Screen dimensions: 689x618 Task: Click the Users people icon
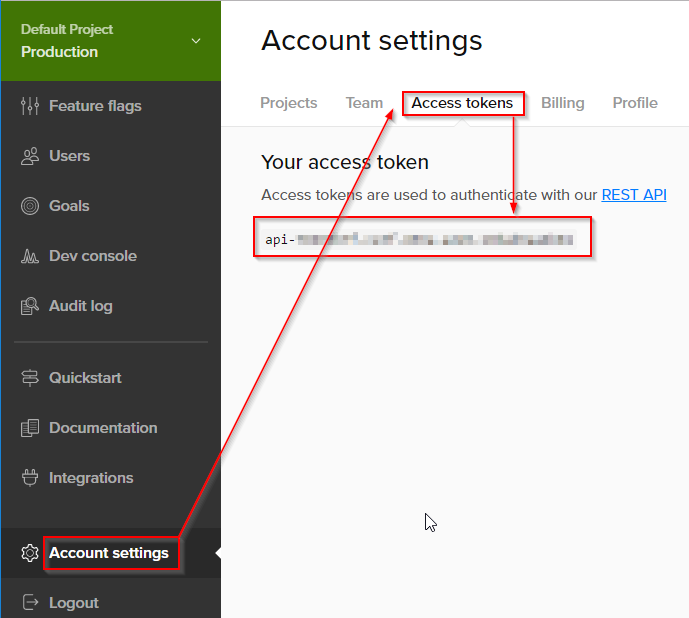[30, 156]
